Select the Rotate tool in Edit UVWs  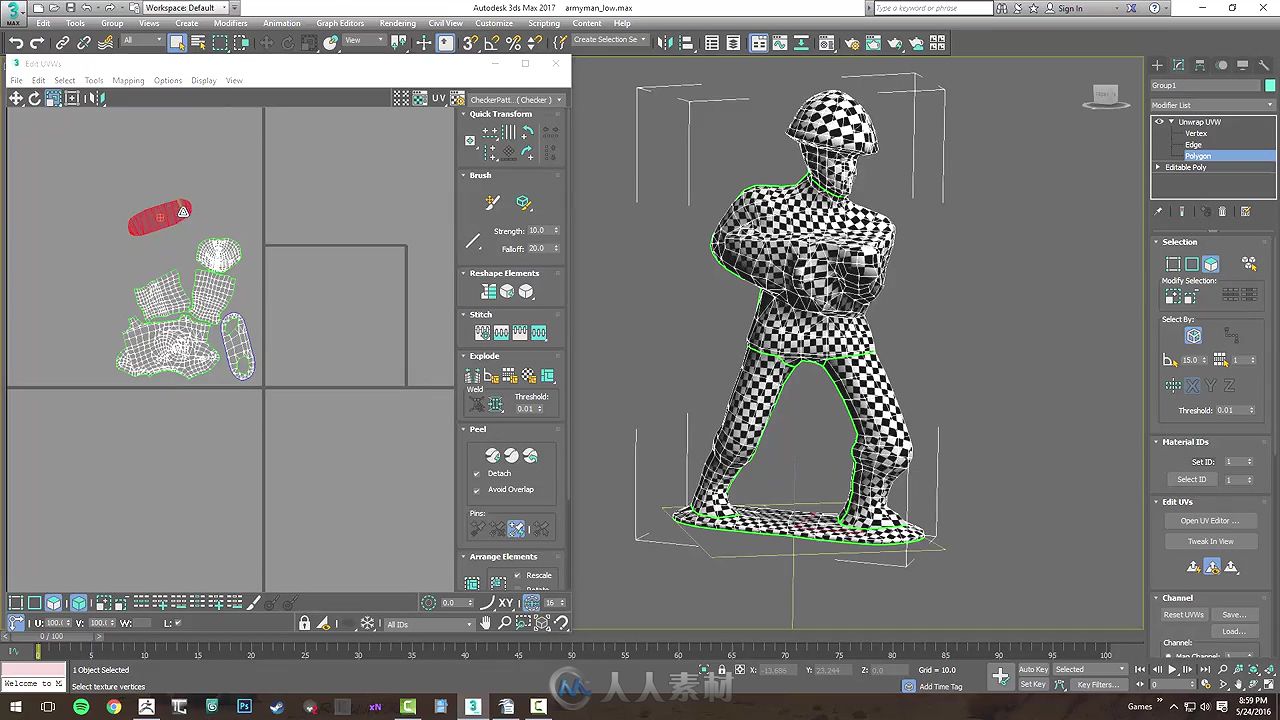click(x=34, y=98)
